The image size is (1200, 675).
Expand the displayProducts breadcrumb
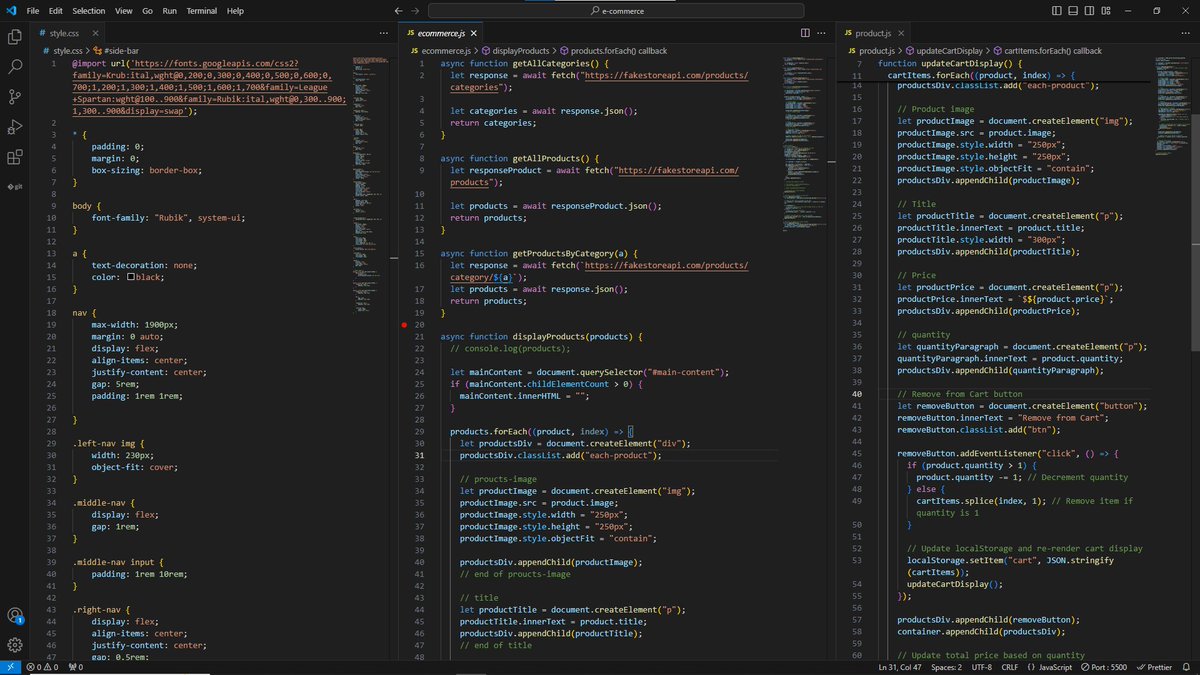515,50
